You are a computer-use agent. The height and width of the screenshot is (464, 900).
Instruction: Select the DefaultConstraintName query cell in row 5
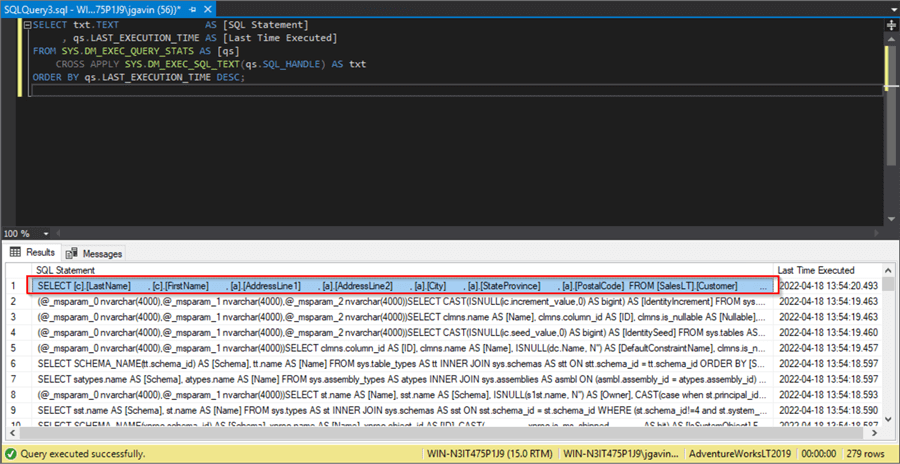tap(403, 347)
